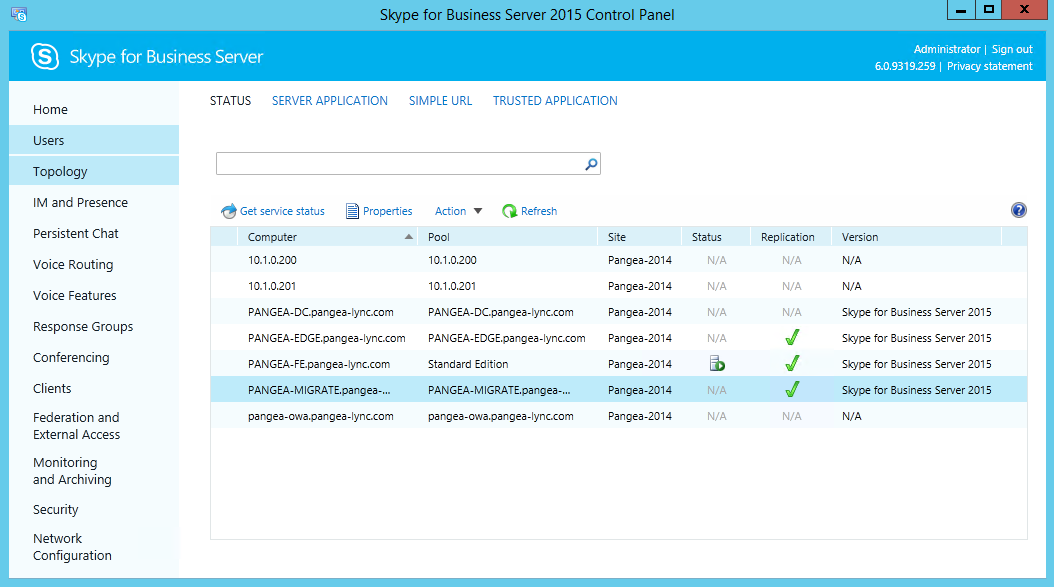Select the 10.1.0.201 computer row
The height and width of the screenshot is (587, 1054).
coord(618,286)
